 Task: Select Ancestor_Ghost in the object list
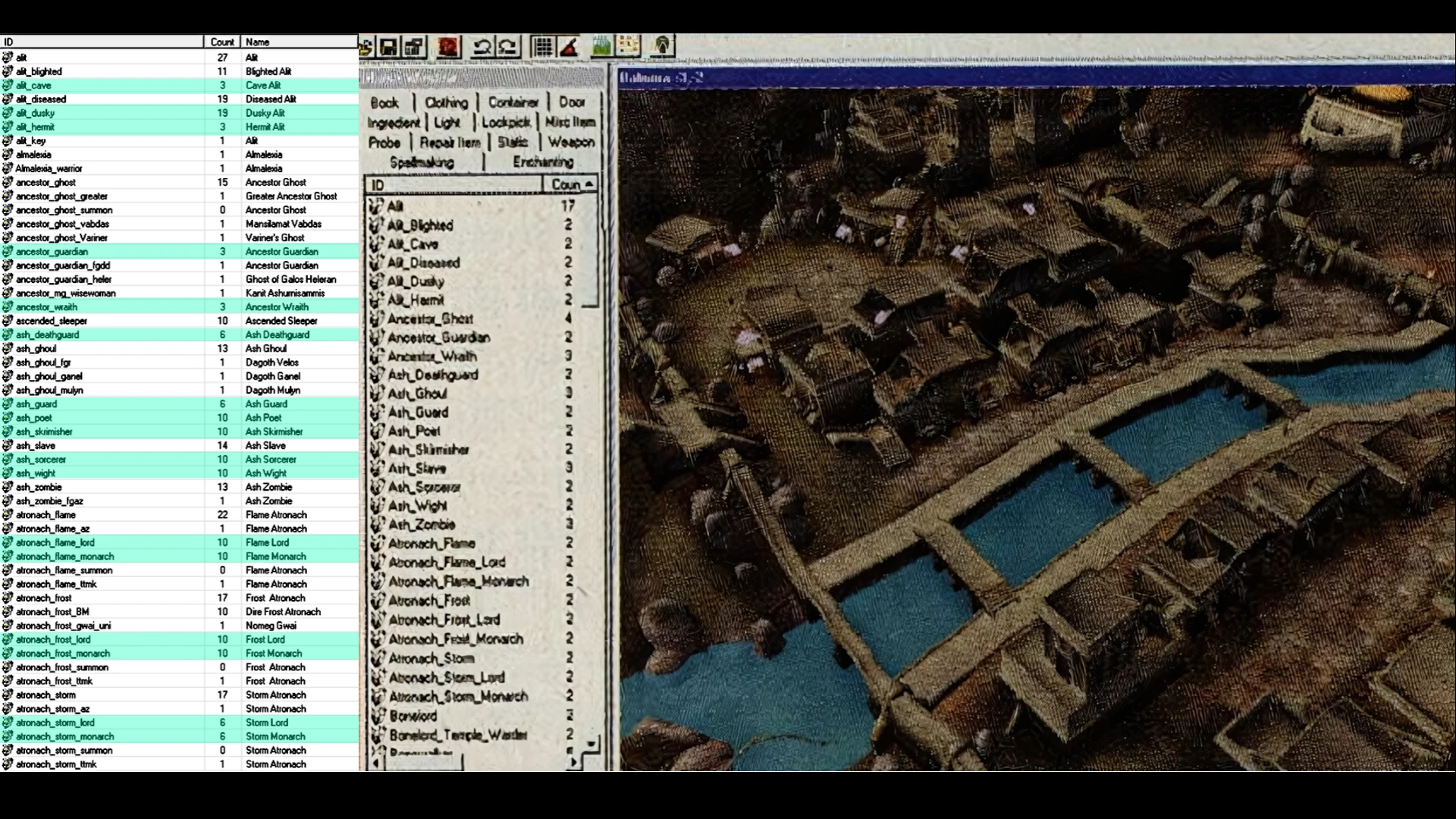pos(430,318)
